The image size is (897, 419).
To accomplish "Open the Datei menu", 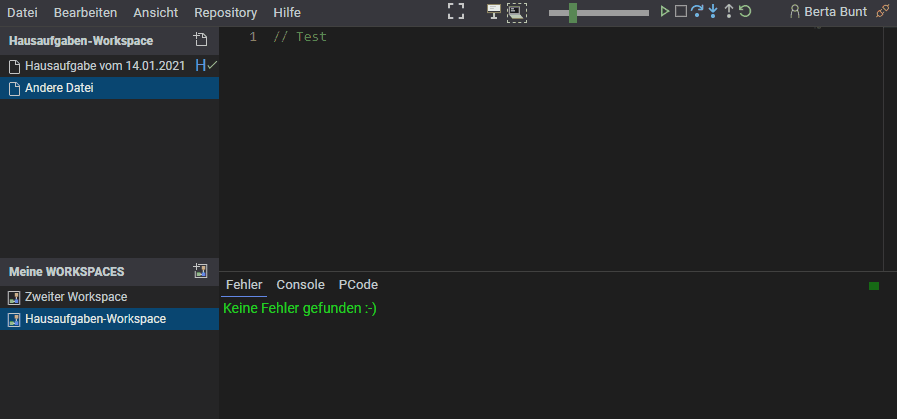I will (x=22, y=13).
